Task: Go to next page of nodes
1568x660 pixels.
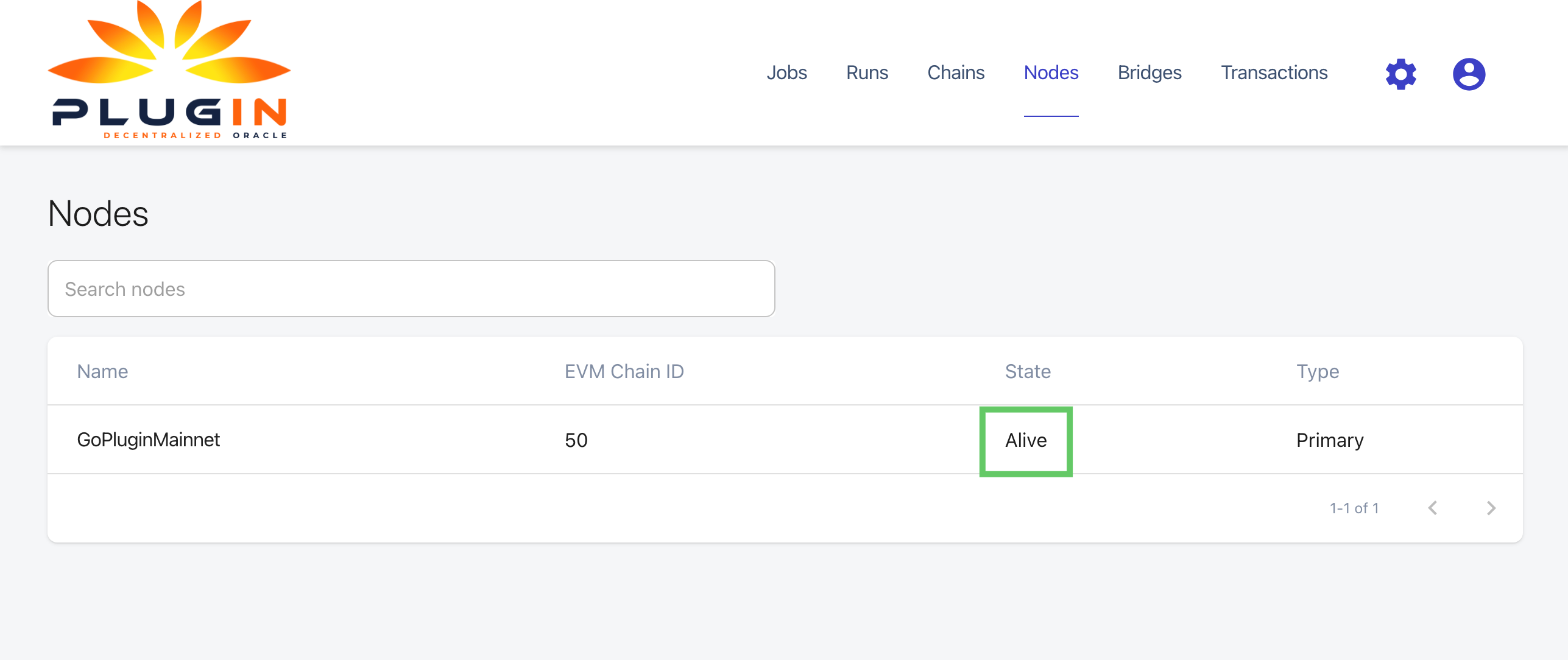Action: [x=1491, y=508]
